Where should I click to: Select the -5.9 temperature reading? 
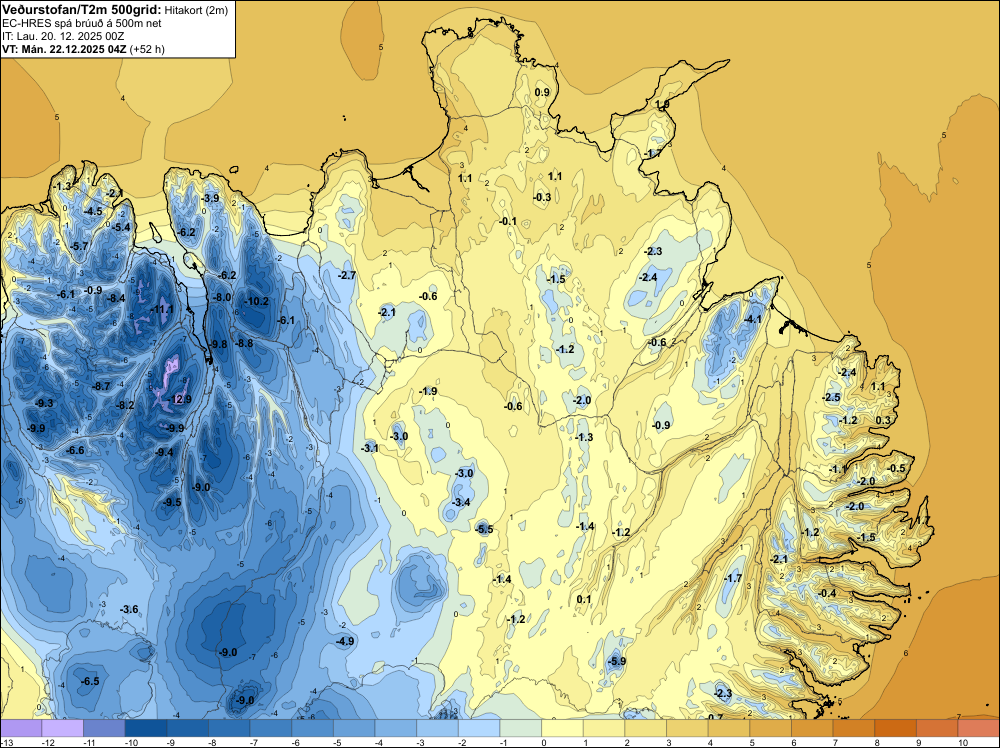coord(617,661)
